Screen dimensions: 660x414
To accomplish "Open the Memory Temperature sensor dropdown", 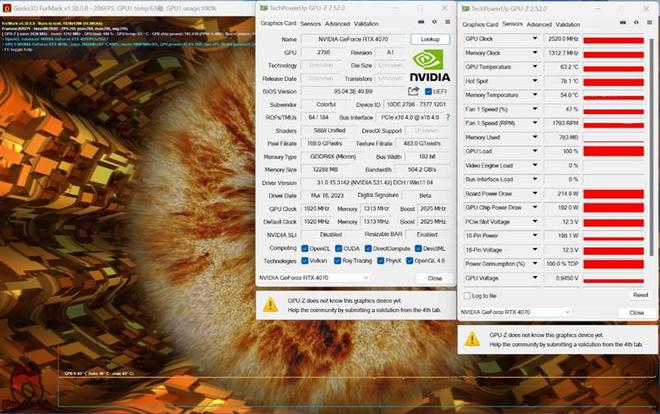I will click(535, 95).
